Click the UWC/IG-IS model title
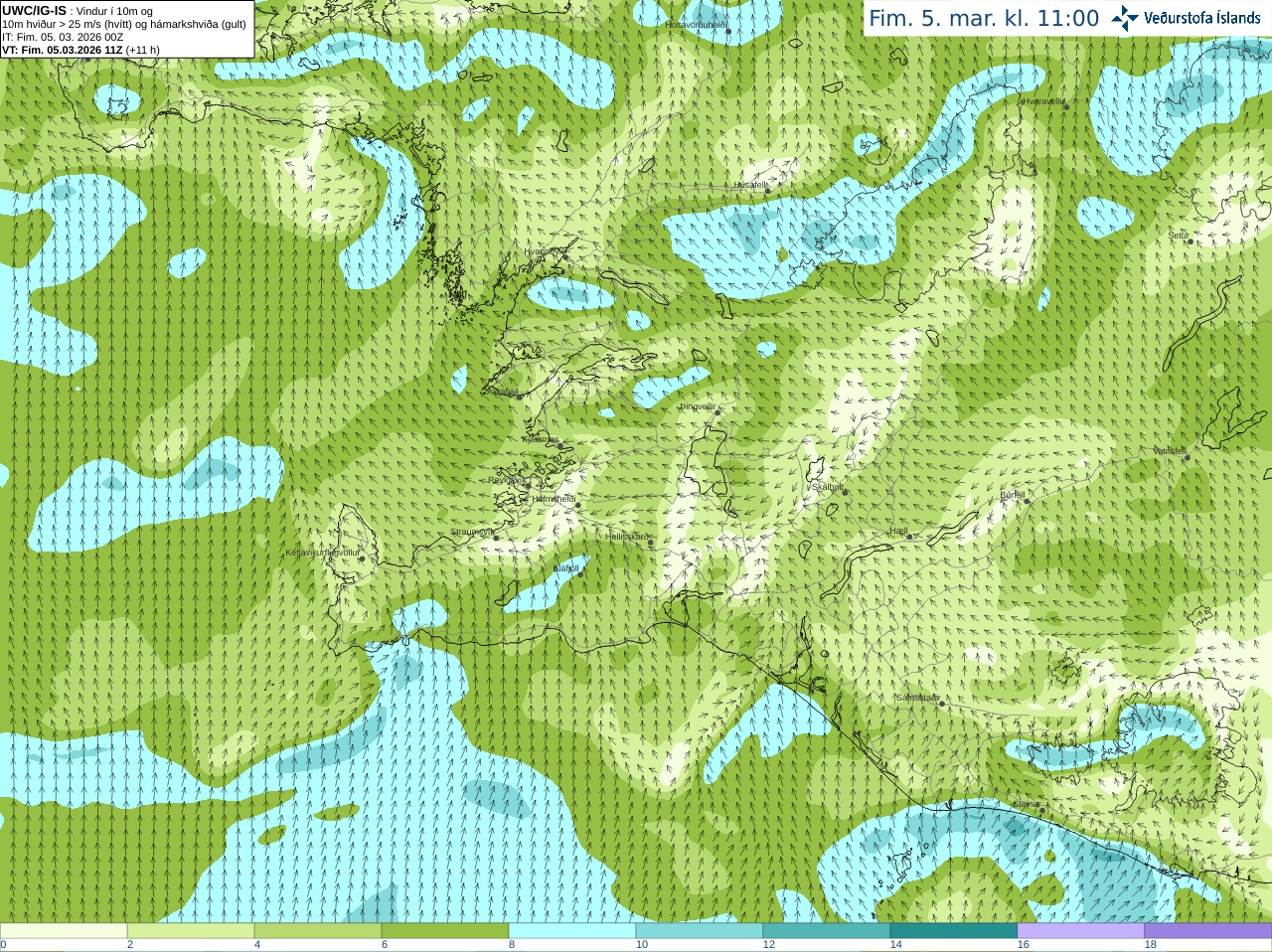Image resolution: width=1272 pixels, height=952 pixels. point(34,10)
